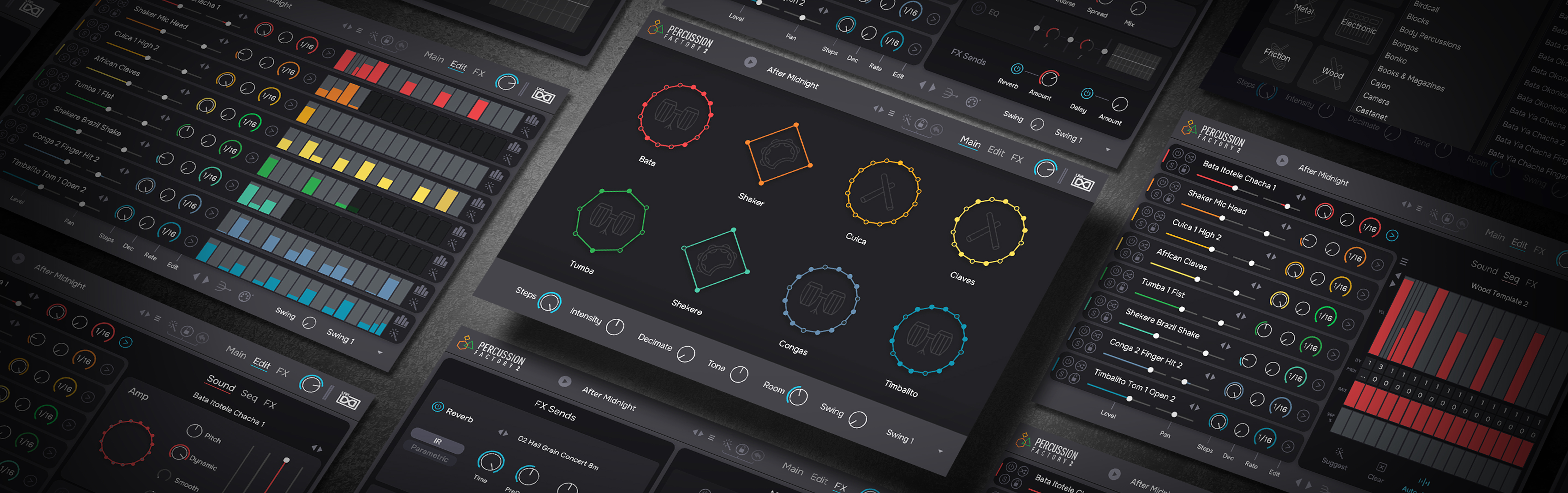Image resolution: width=1568 pixels, height=493 pixels.
Task: Toggle power on the Bata Itotele Chacha 1 row
Action: tap(1178, 154)
